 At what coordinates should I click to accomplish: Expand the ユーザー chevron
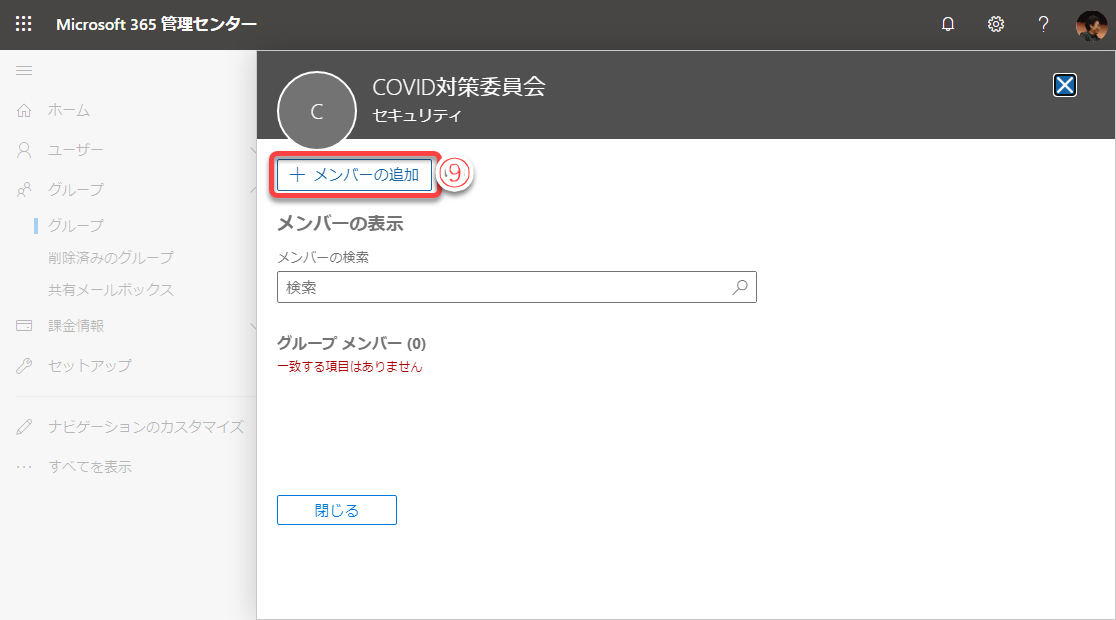(x=253, y=150)
